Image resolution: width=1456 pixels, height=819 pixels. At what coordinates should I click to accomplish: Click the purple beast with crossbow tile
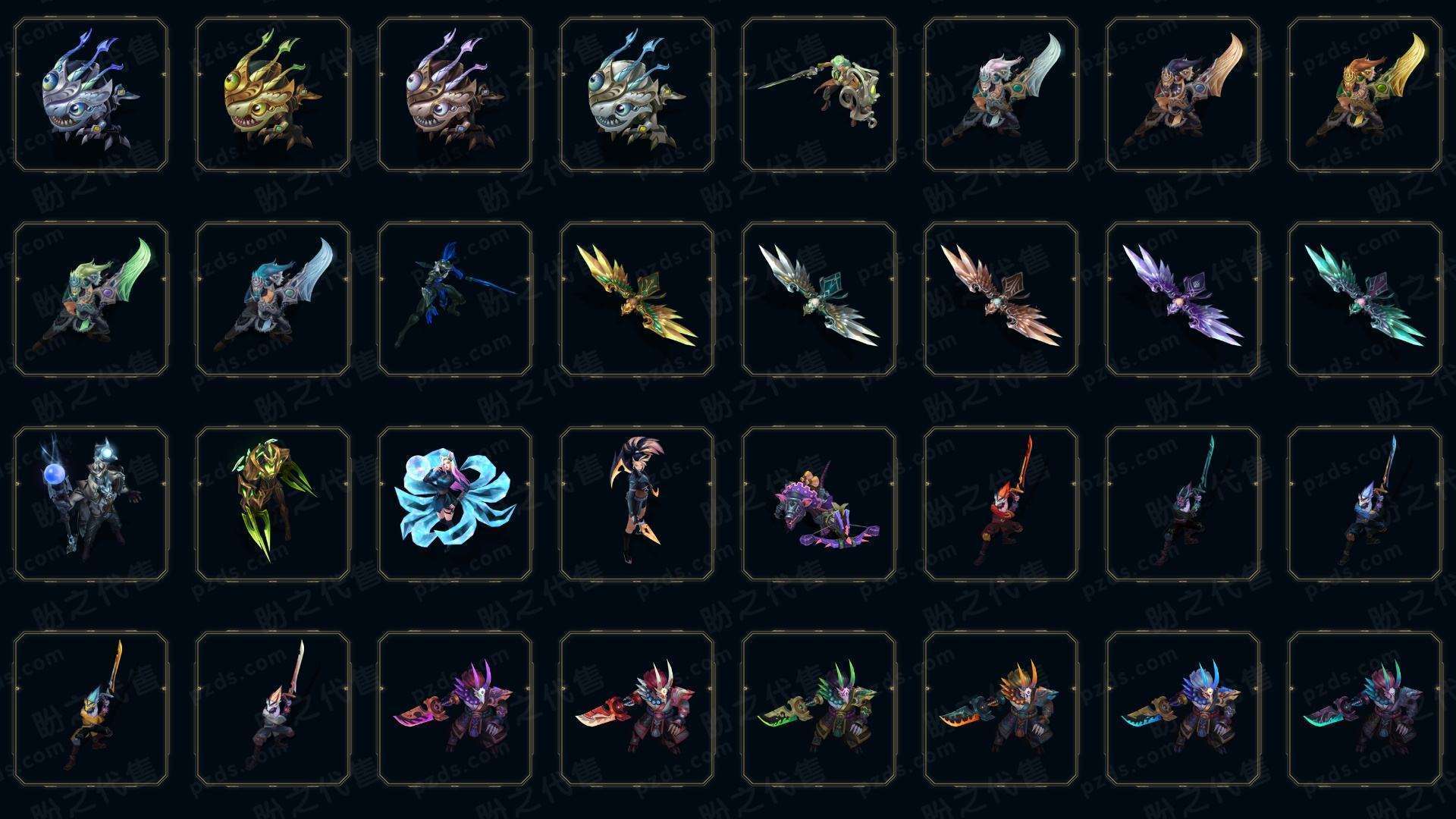819,504
